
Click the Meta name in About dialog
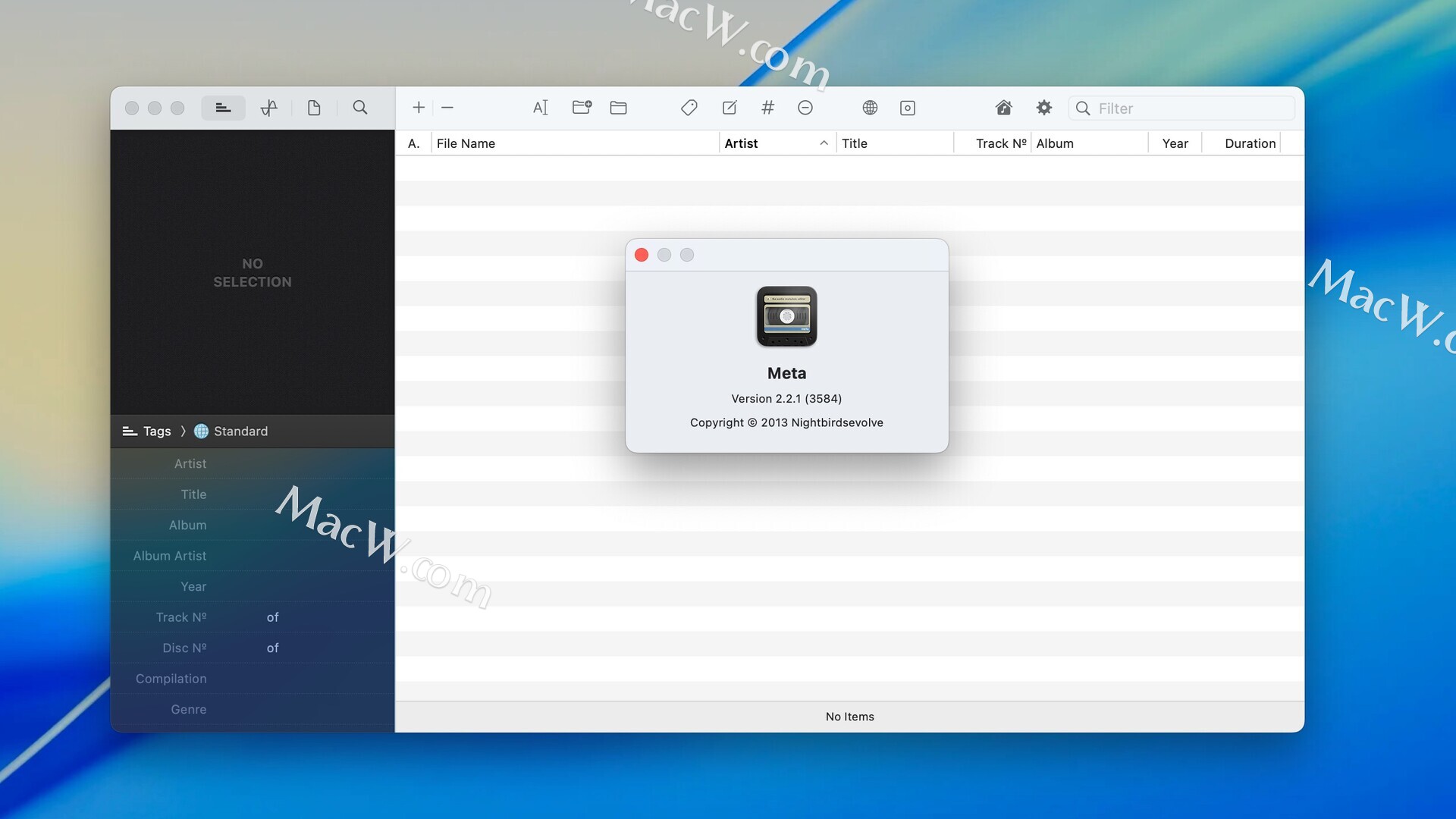pos(786,373)
